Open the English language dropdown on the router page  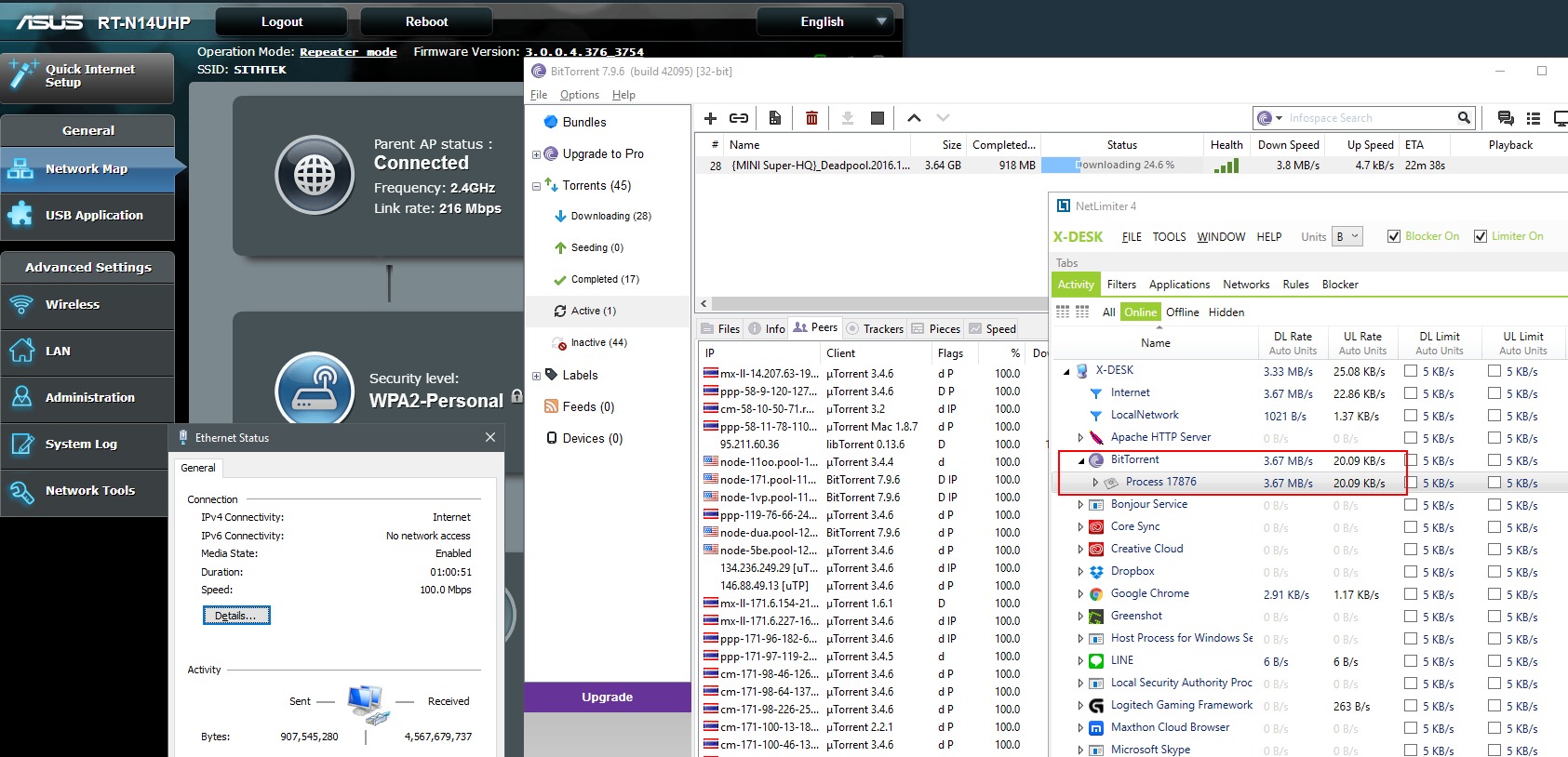826,21
